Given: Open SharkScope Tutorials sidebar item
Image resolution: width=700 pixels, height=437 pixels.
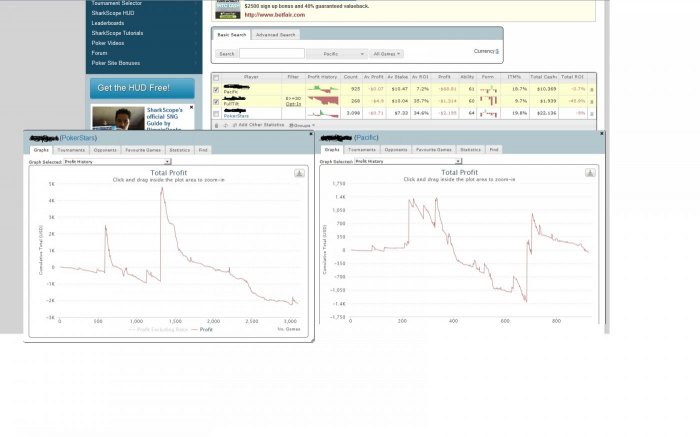Looking at the screenshot, I should tap(117, 33).
